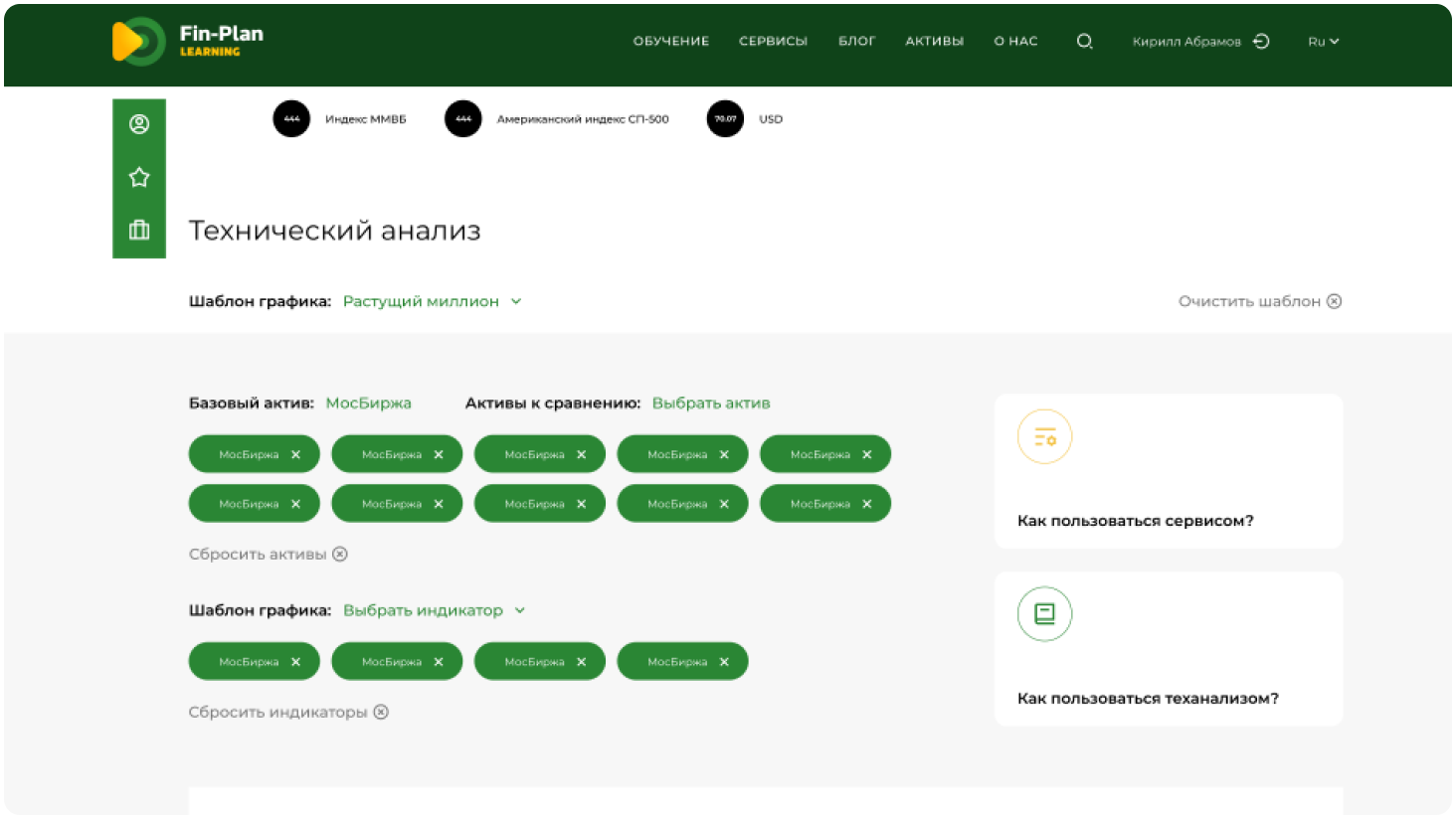Open the briefcase portfolio icon in the sidebar
This screenshot has height=819, width=1456.
point(139,230)
